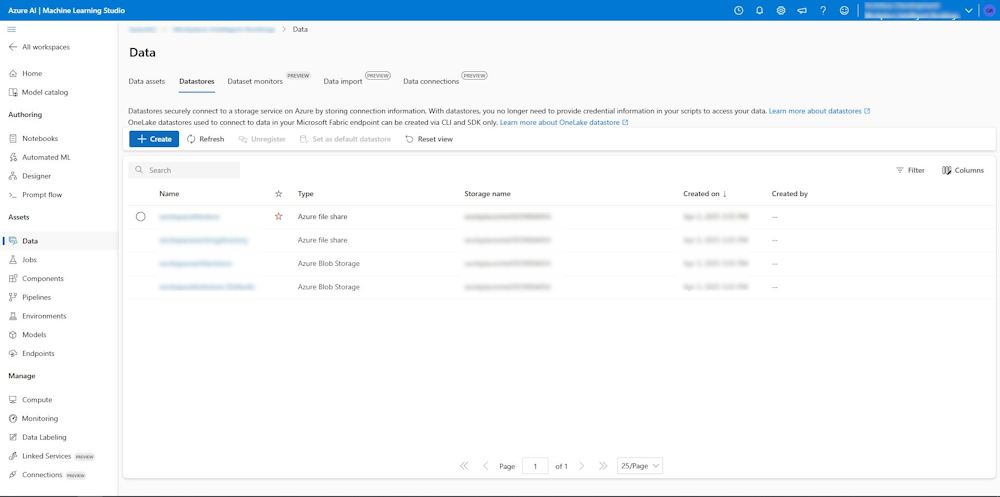
Task: Open the recent history clock icon
Action: tap(739, 10)
